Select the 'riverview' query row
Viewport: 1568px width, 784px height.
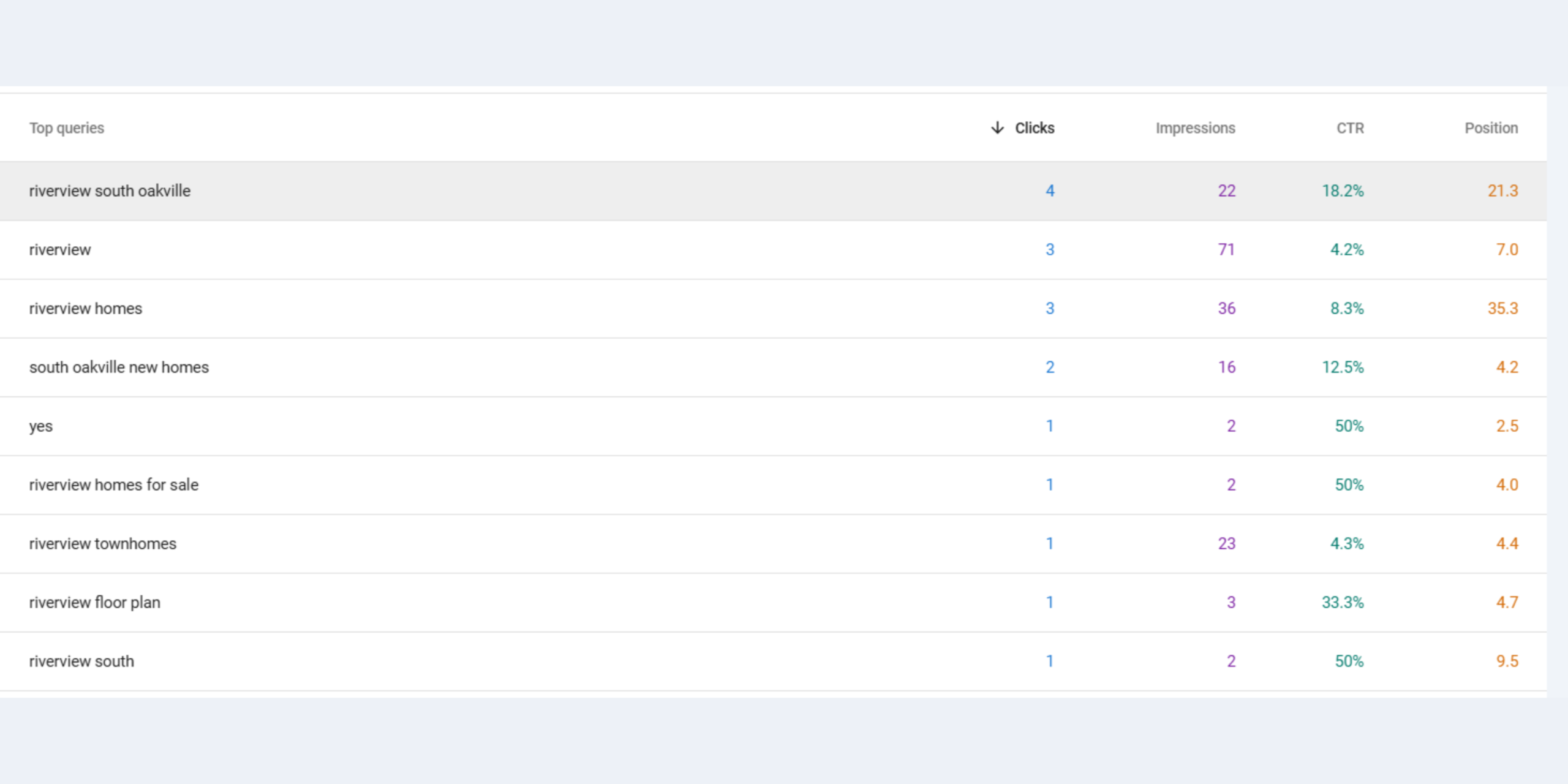click(773, 249)
